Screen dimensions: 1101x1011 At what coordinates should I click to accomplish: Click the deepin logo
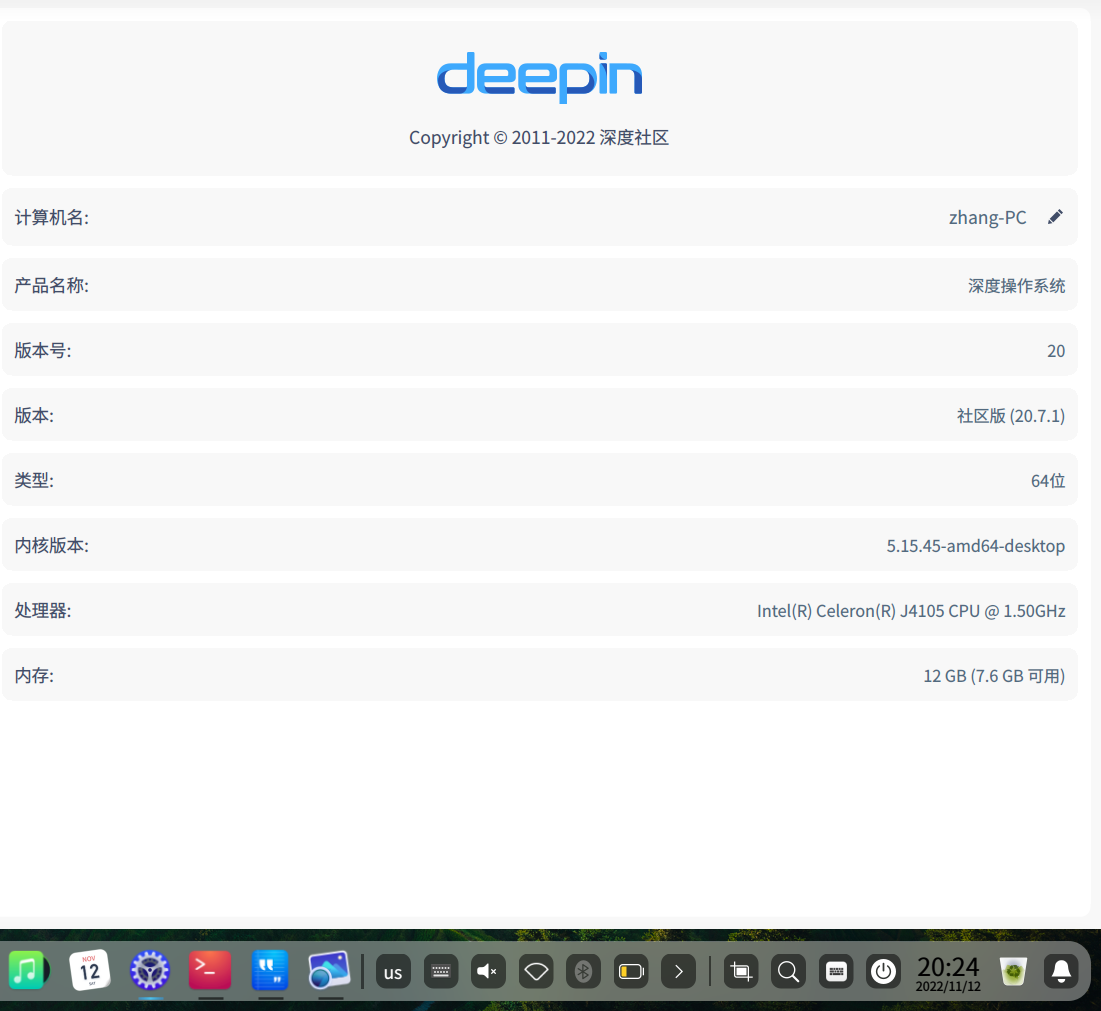click(539, 77)
